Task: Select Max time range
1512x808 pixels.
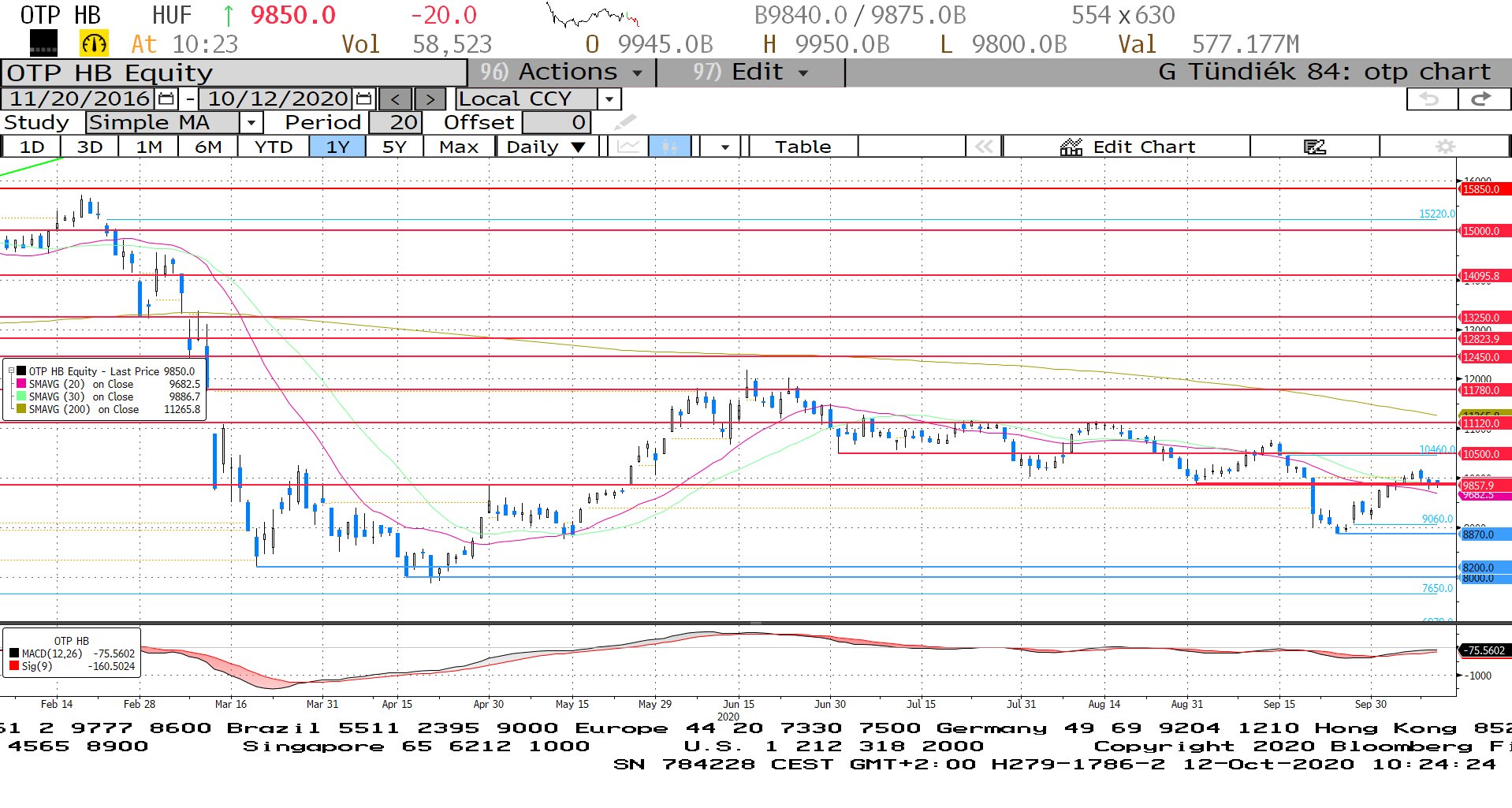Action: click(459, 147)
